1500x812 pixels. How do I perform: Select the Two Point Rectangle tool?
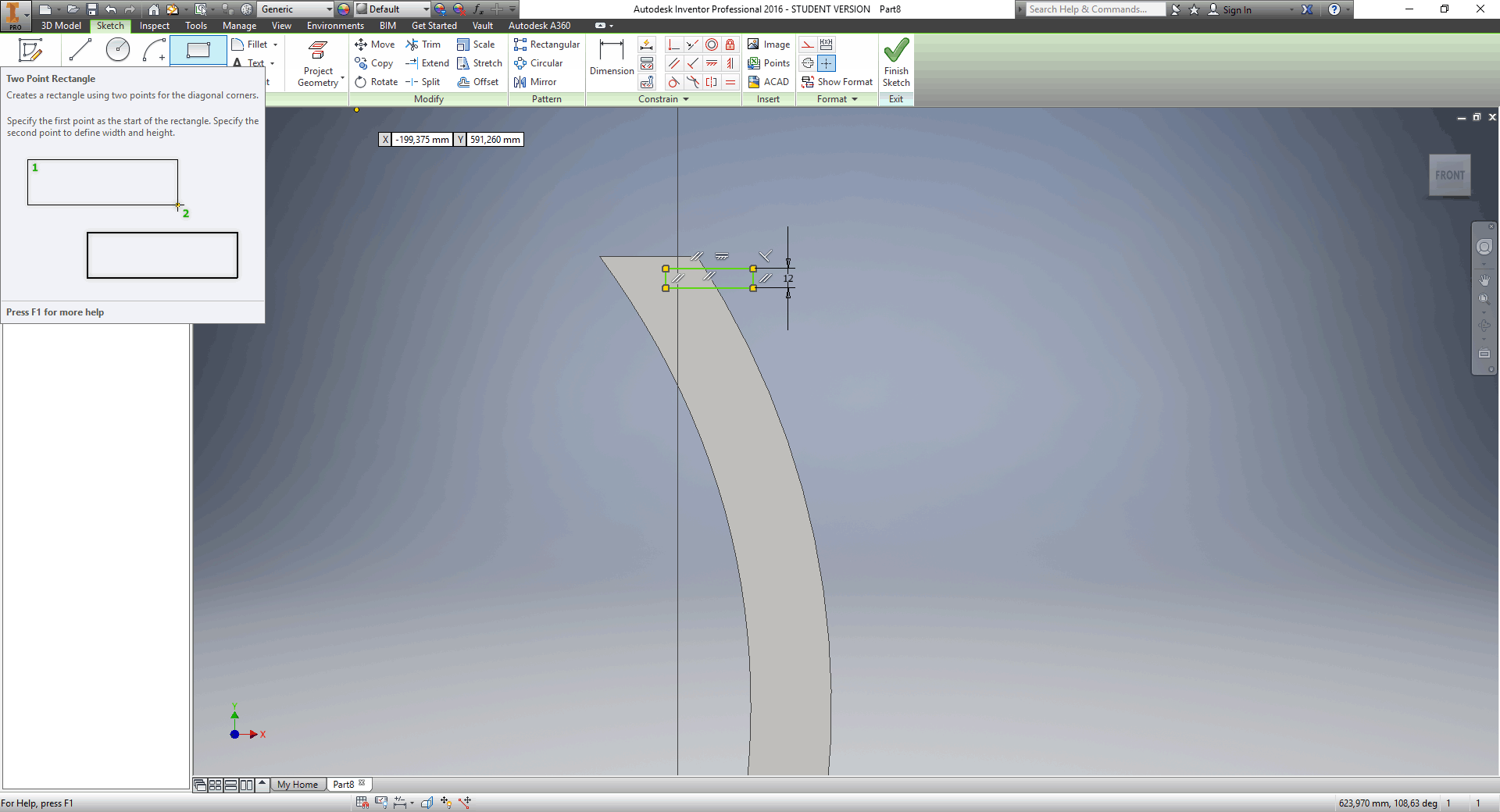click(198, 50)
